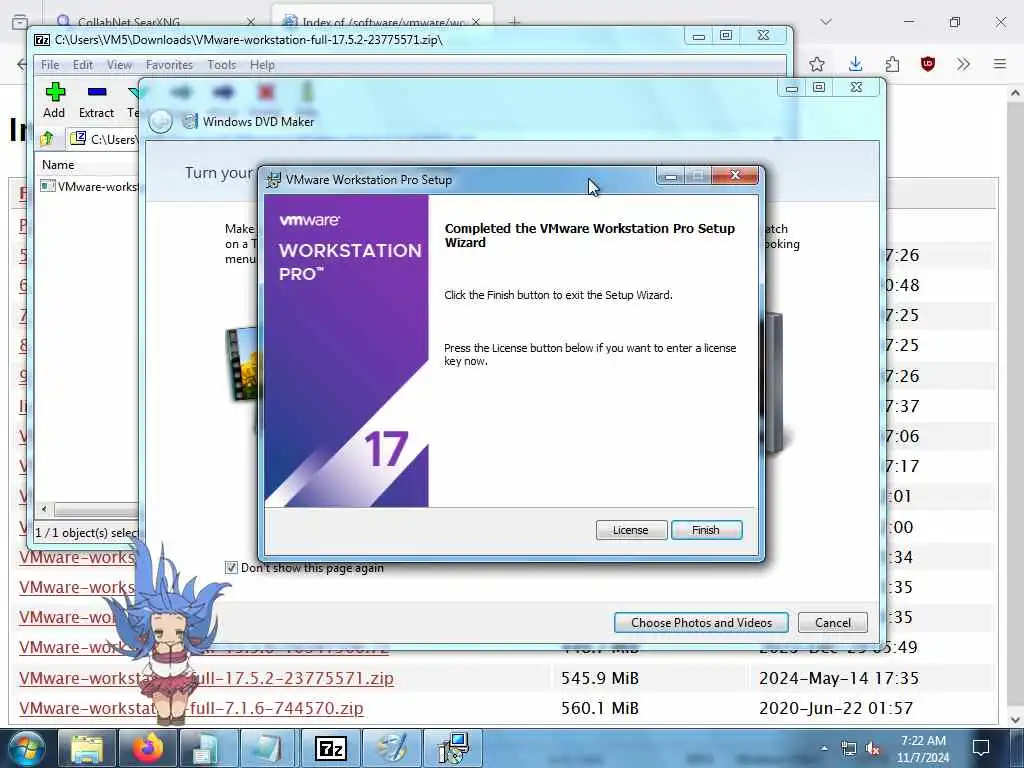Click the 545.9 MiB size cell
This screenshot has height=768, width=1024.
pyautogui.click(x=600, y=678)
